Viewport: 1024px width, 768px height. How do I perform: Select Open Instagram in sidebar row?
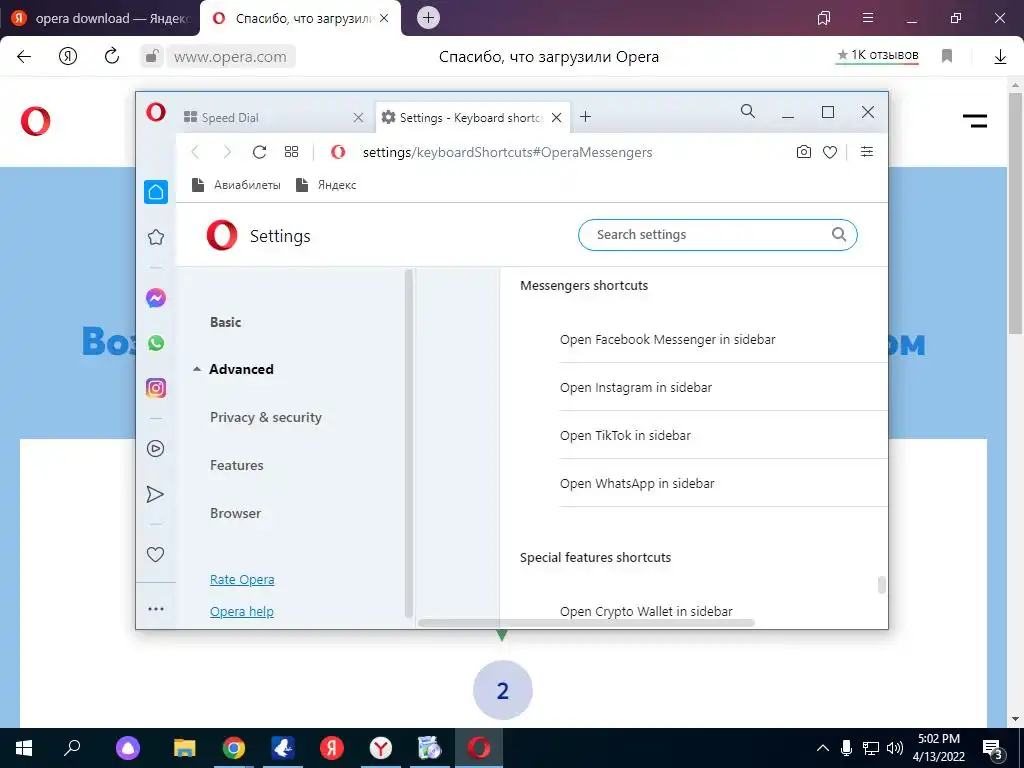click(x=723, y=387)
